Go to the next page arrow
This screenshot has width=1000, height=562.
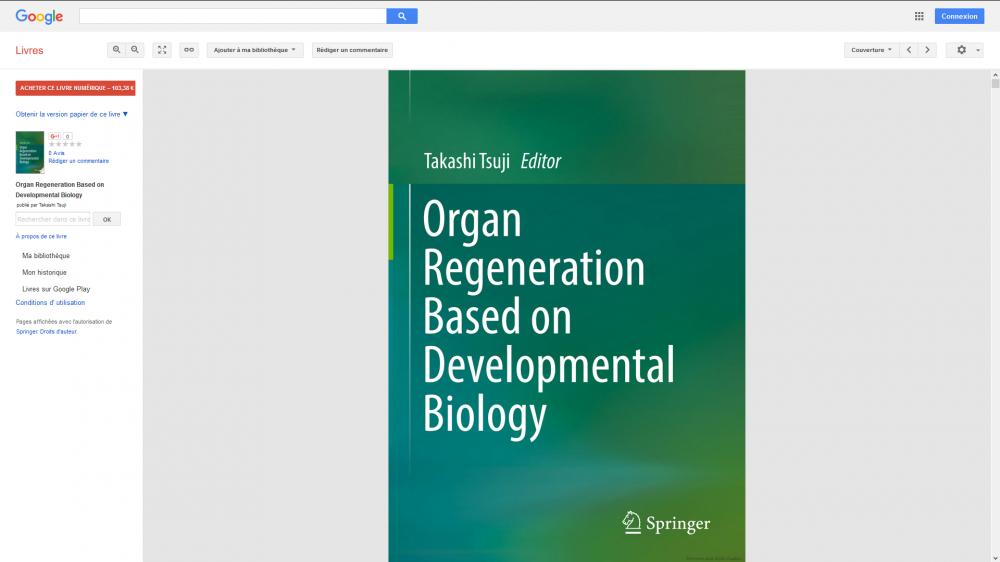point(927,50)
